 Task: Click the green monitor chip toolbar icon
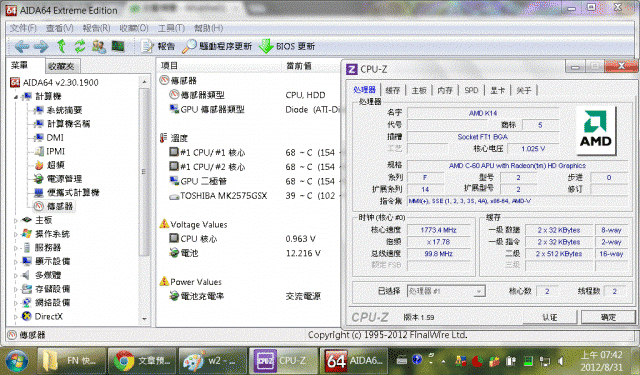tap(118, 46)
